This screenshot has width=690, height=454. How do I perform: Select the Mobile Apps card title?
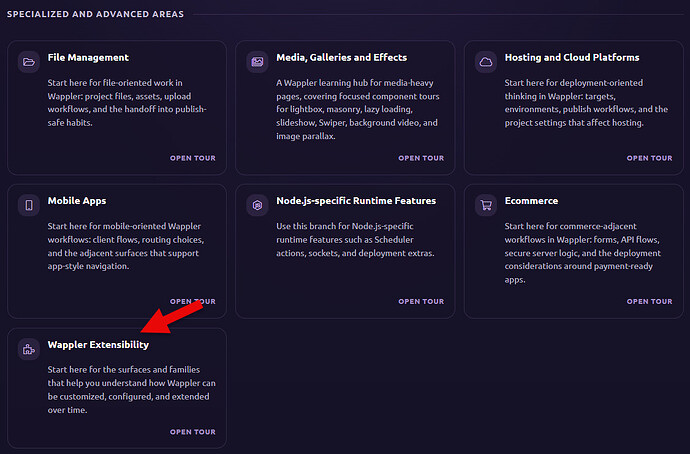click(77, 201)
